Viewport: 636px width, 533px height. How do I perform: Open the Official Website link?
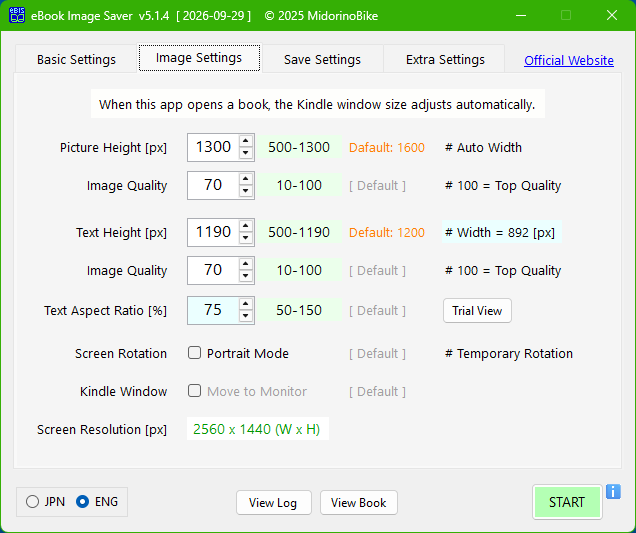569,60
